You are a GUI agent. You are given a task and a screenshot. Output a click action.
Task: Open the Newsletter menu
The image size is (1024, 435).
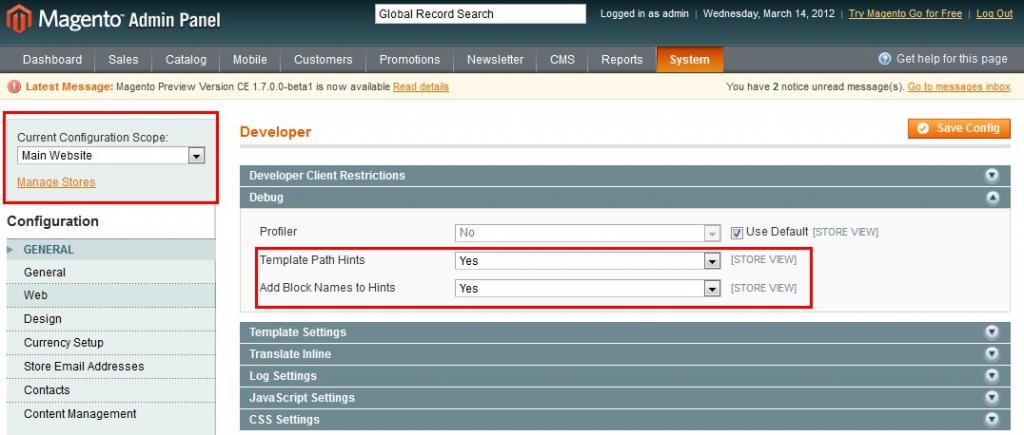tap(495, 59)
